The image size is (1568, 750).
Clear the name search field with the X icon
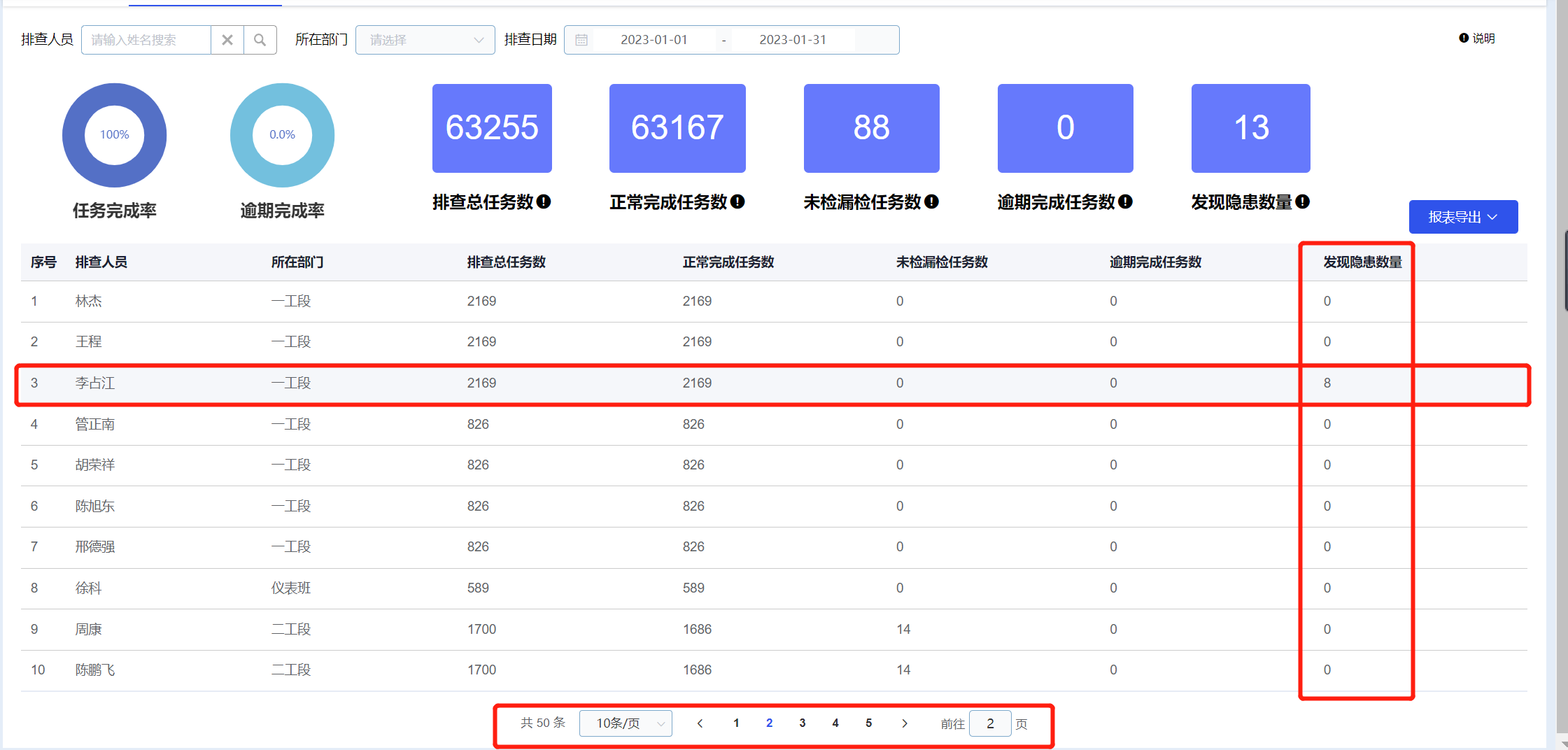(x=227, y=40)
